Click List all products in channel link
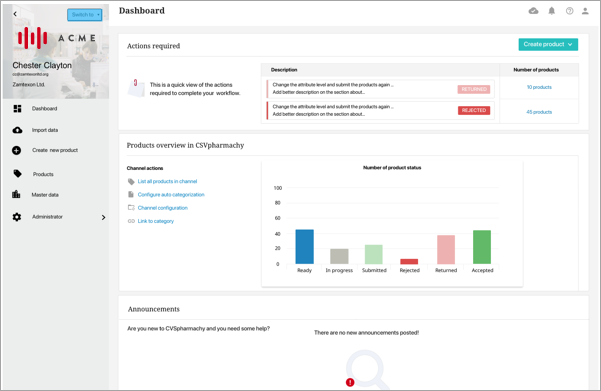601x391 pixels. 167,181
